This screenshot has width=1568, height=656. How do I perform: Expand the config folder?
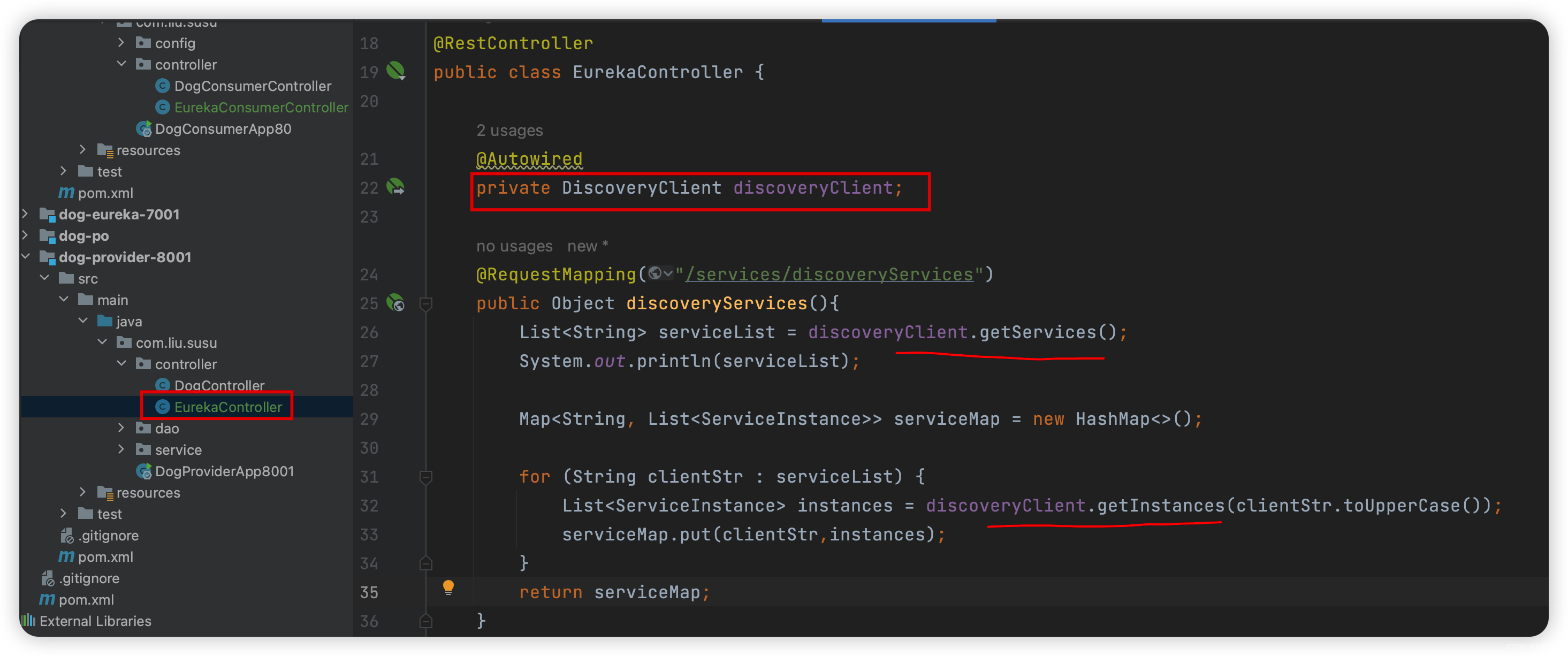pyautogui.click(x=121, y=43)
